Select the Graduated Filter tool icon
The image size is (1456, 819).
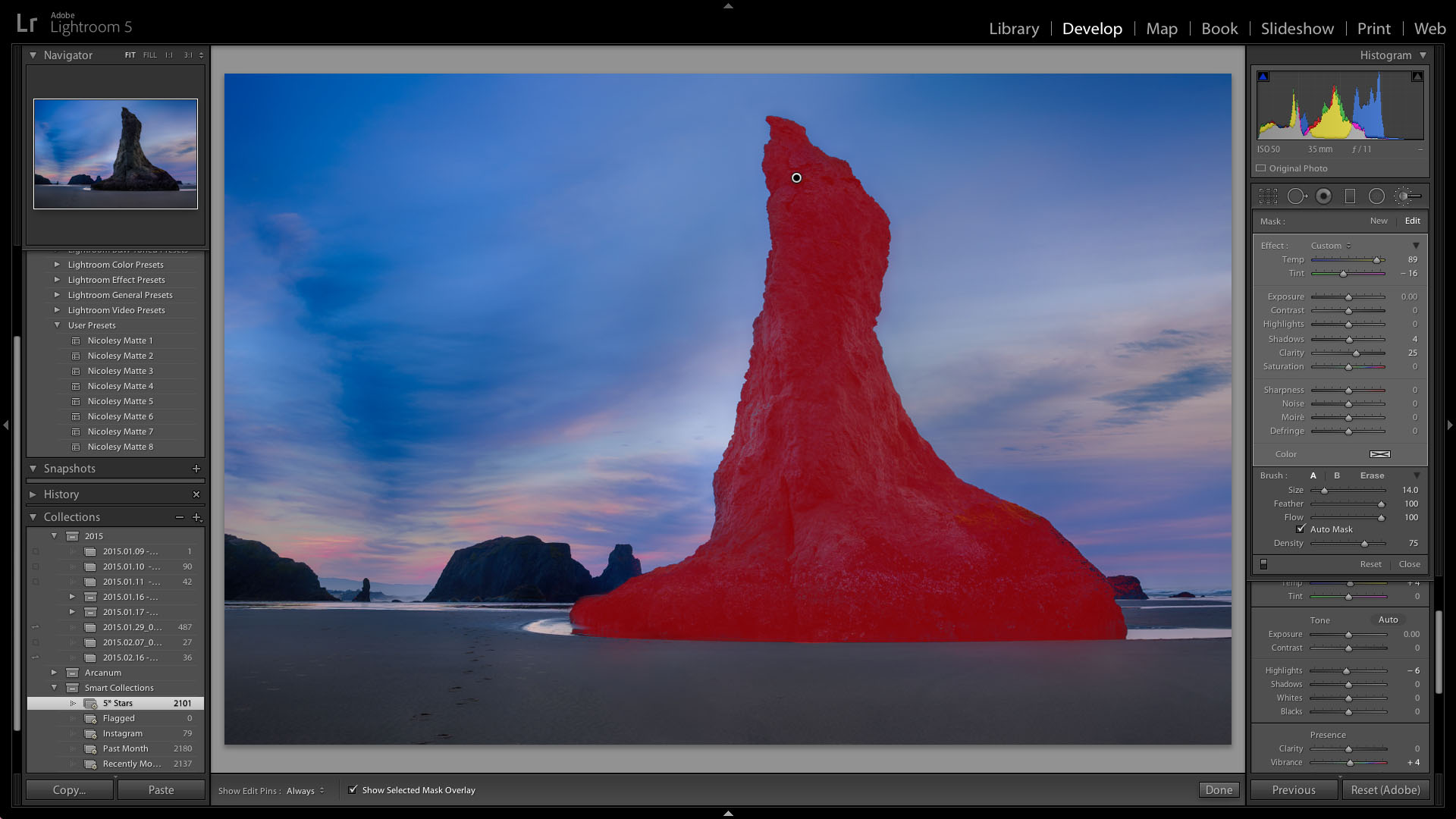tap(1350, 196)
